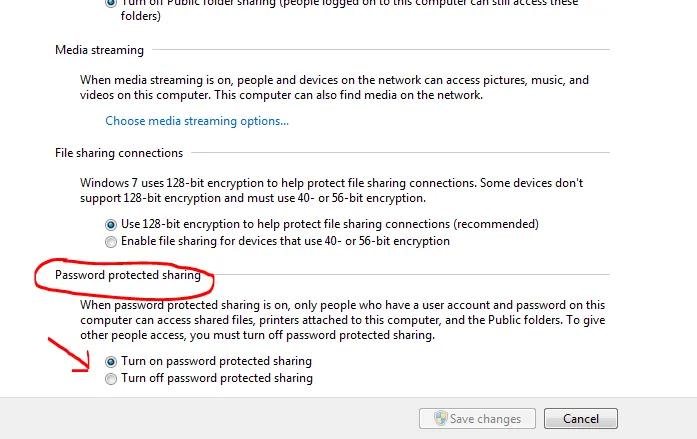Viewport: 697px width, 439px height.
Task: Click the File sharing connections heading
Action: 119,153
